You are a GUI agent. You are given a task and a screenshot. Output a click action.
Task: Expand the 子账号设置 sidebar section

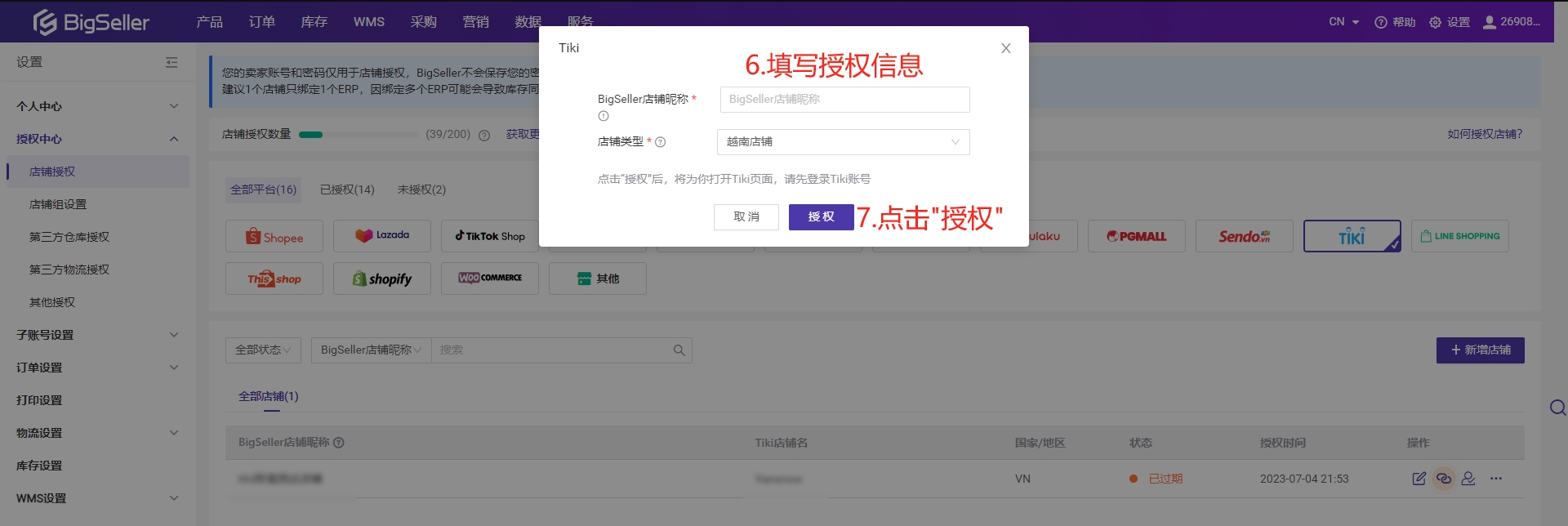click(x=98, y=335)
